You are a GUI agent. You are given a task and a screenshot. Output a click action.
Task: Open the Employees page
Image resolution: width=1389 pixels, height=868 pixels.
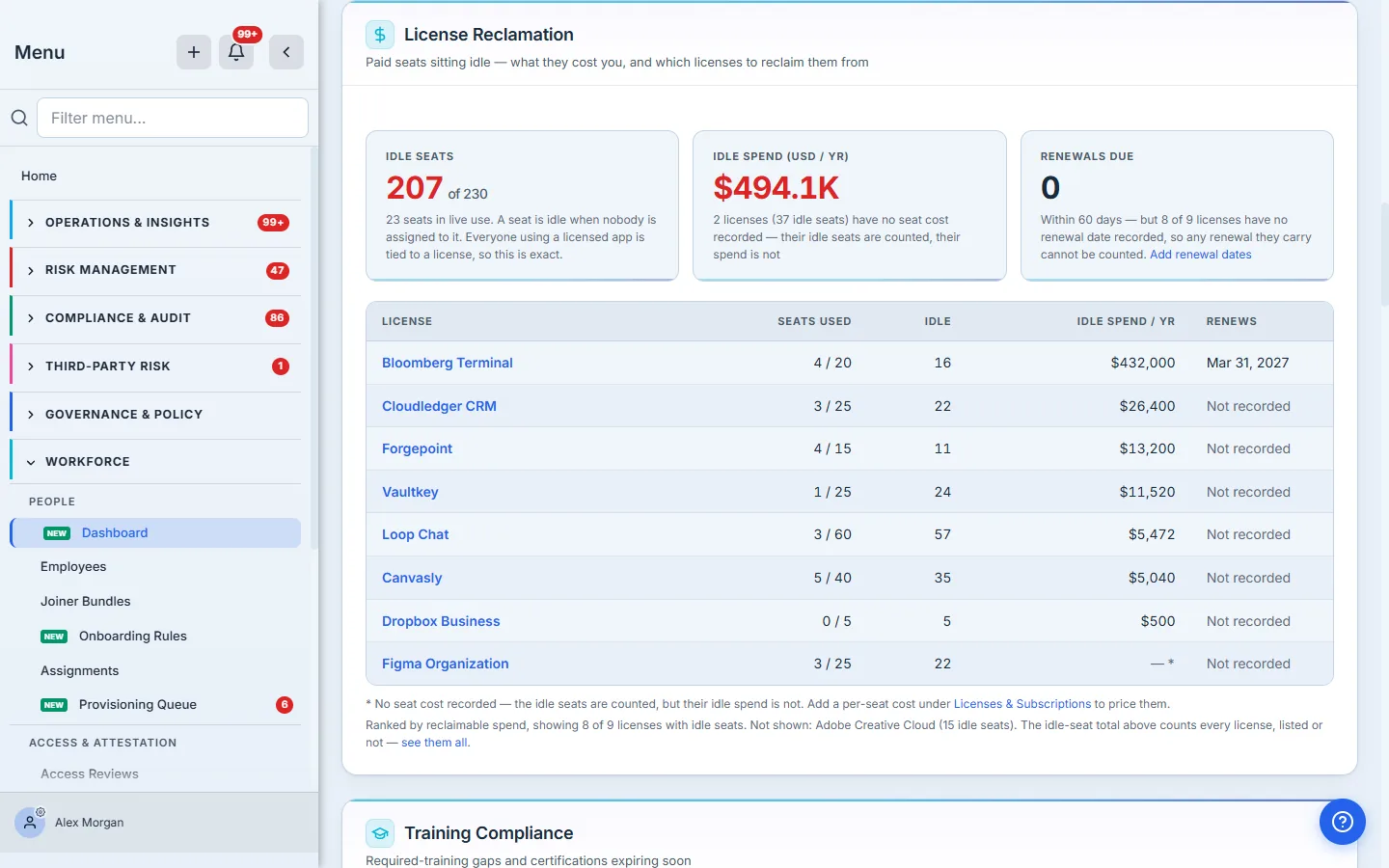click(73, 567)
